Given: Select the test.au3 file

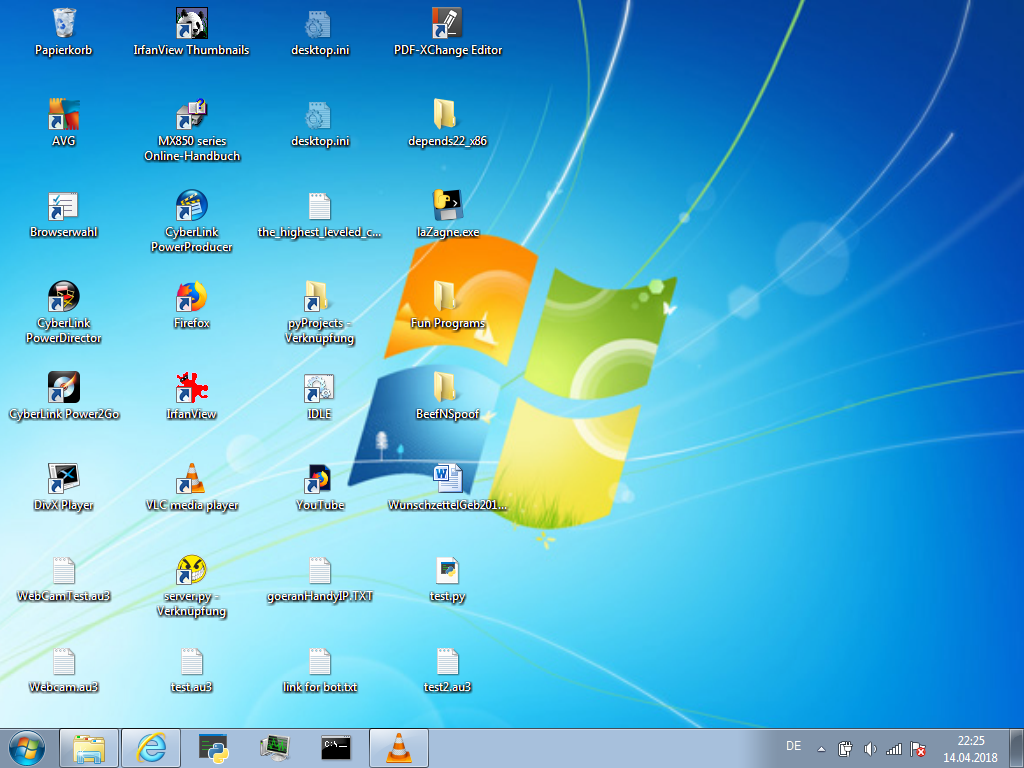Looking at the screenshot, I should [191, 669].
